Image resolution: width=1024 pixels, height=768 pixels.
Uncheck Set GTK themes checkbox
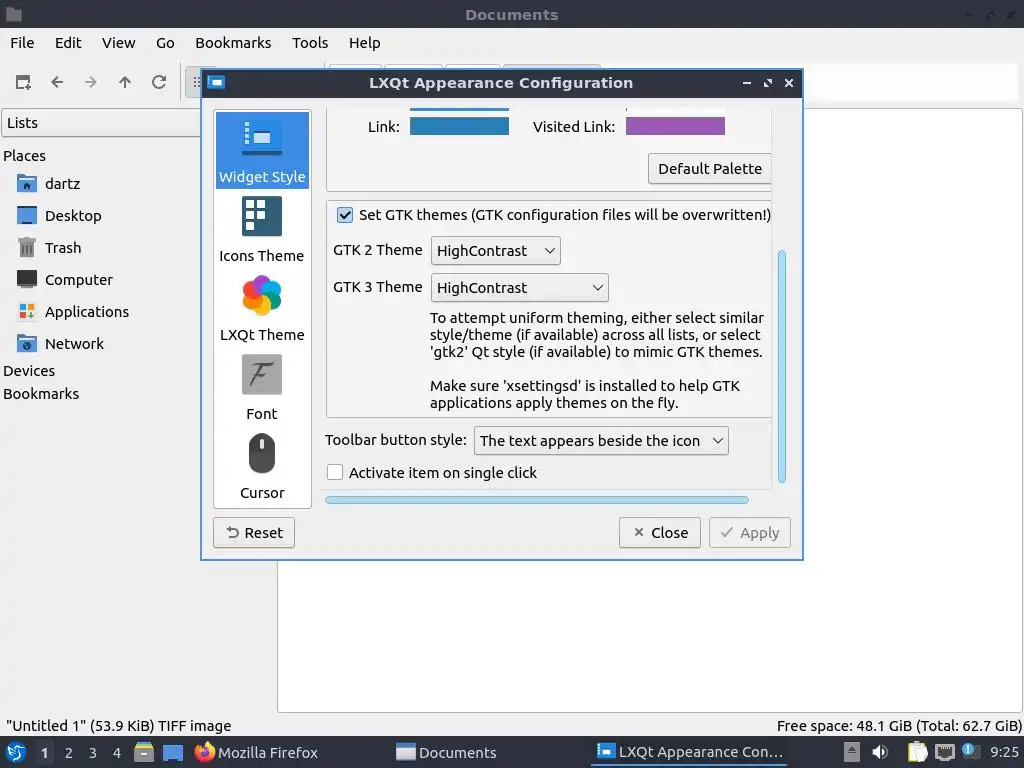pos(345,215)
